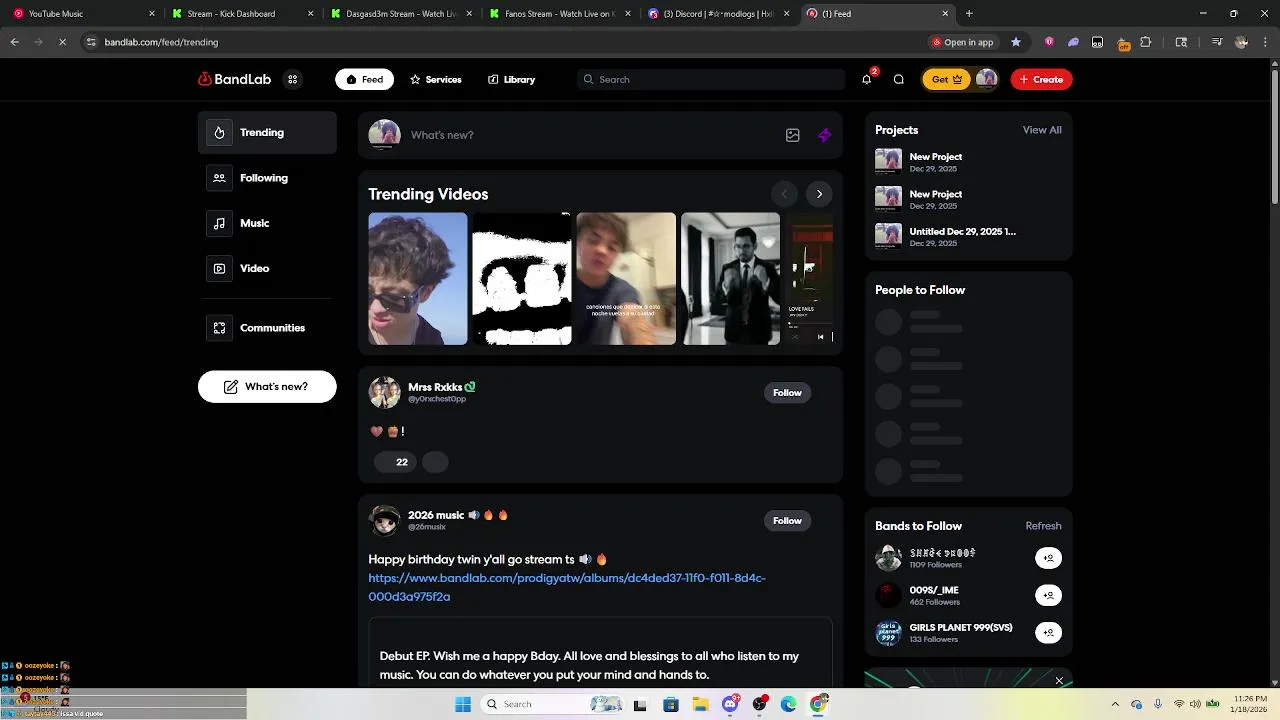Screen dimensions: 1280x720
Task: Open Chrome extensions puzzle icon
Action: tap(1146, 42)
